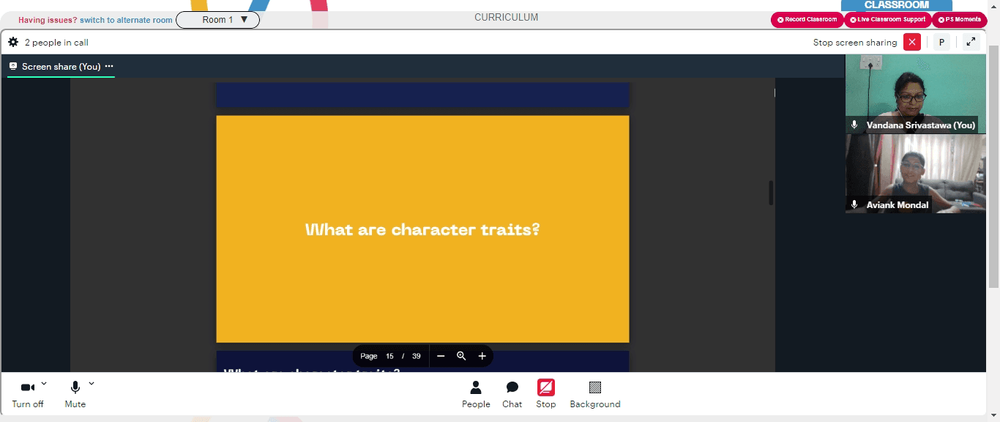
Task: Mute the microphone
Action: tap(75, 395)
